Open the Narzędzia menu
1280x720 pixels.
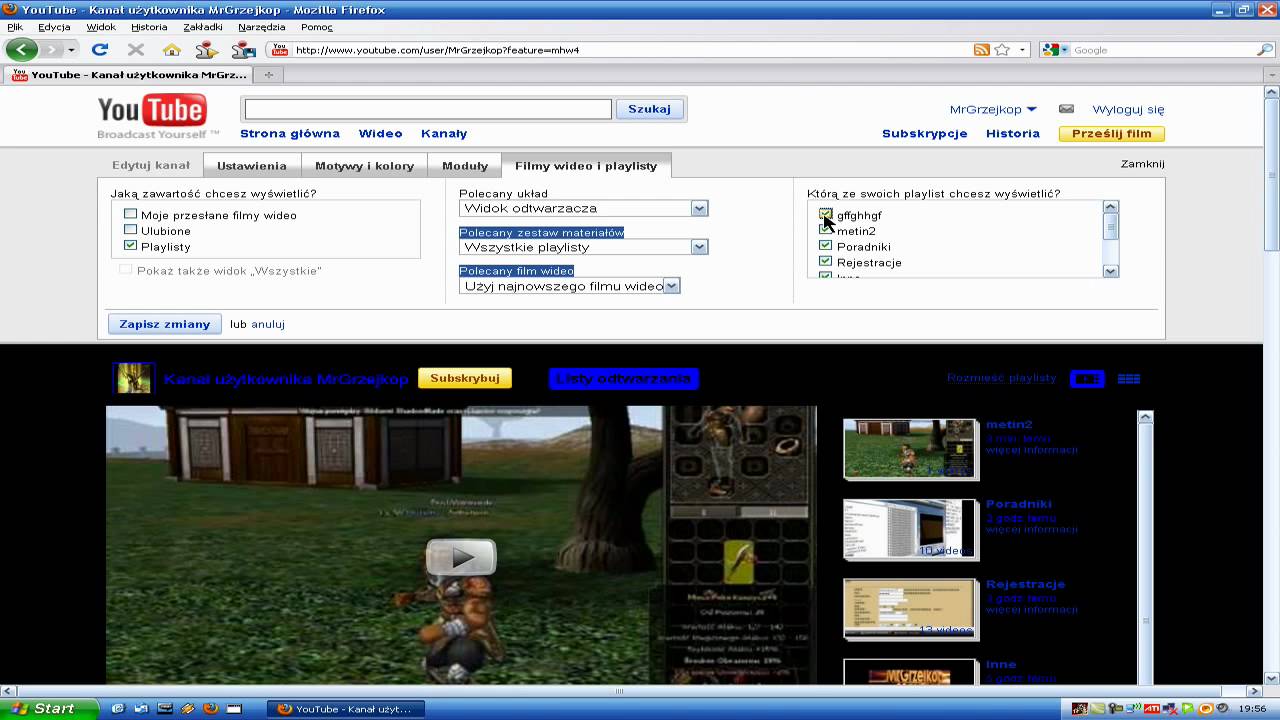[x=262, y=27]
